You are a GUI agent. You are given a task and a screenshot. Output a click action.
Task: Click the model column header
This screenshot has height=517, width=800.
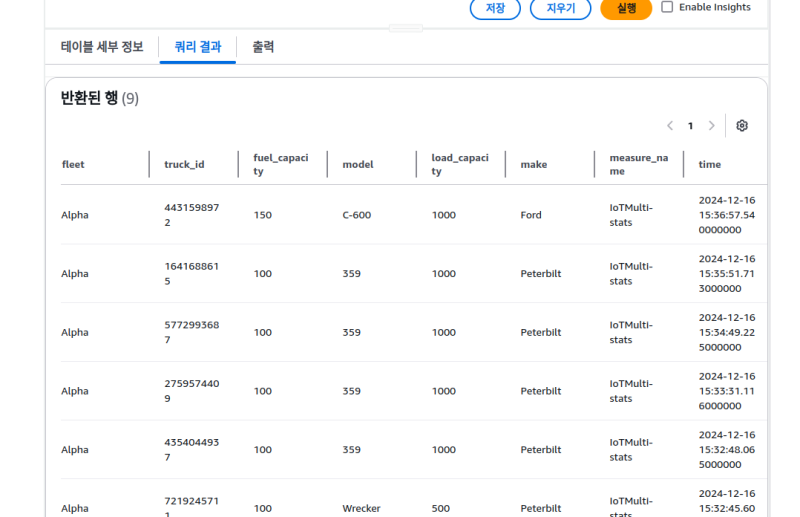tap(357, 164)
